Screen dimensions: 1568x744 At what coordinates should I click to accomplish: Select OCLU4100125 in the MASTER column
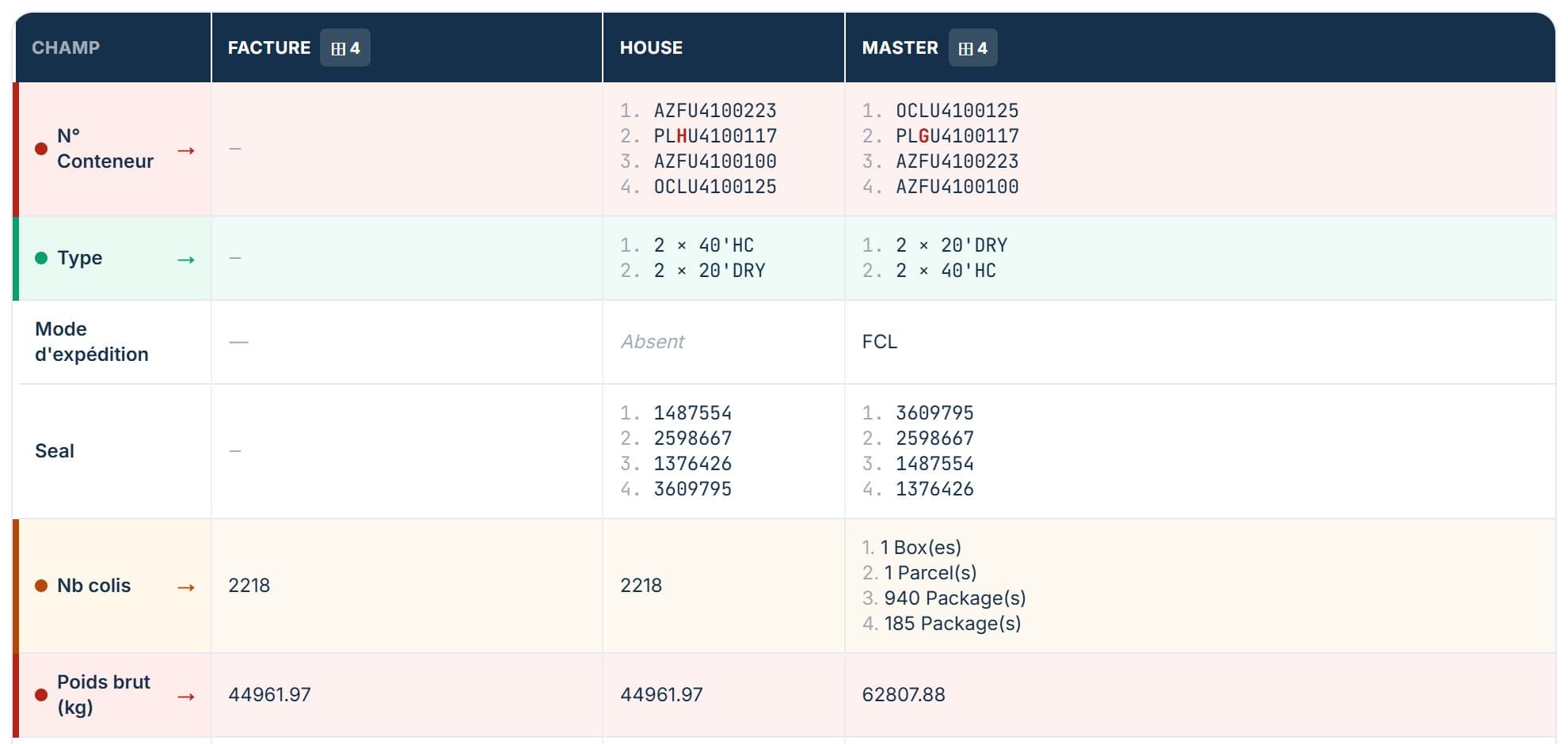click(x=957, y=111)
